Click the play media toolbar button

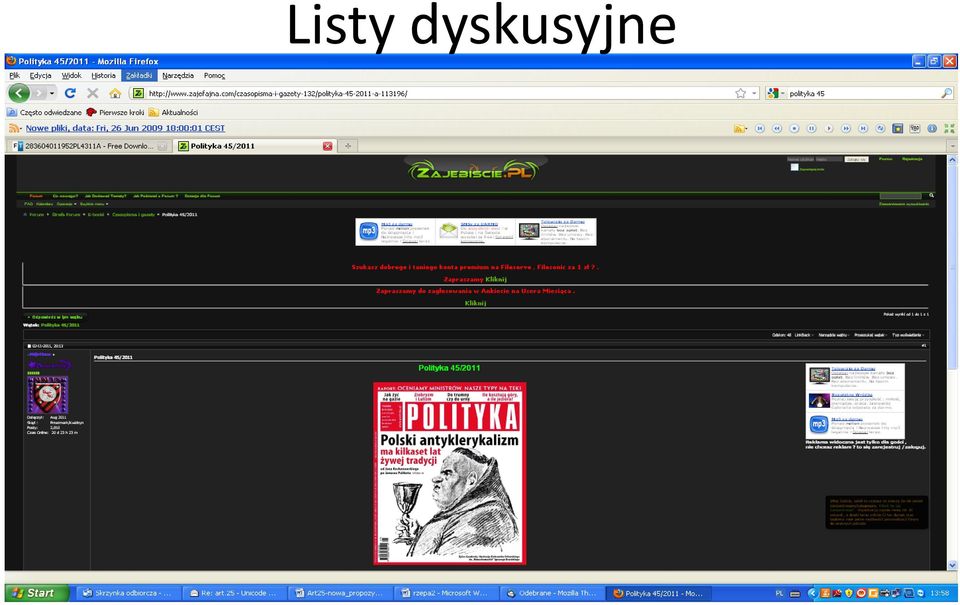tap(828, 128)
